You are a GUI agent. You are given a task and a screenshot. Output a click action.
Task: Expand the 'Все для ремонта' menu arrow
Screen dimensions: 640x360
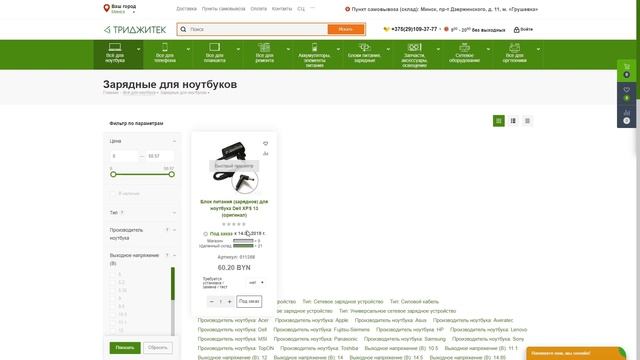point(288,49)
